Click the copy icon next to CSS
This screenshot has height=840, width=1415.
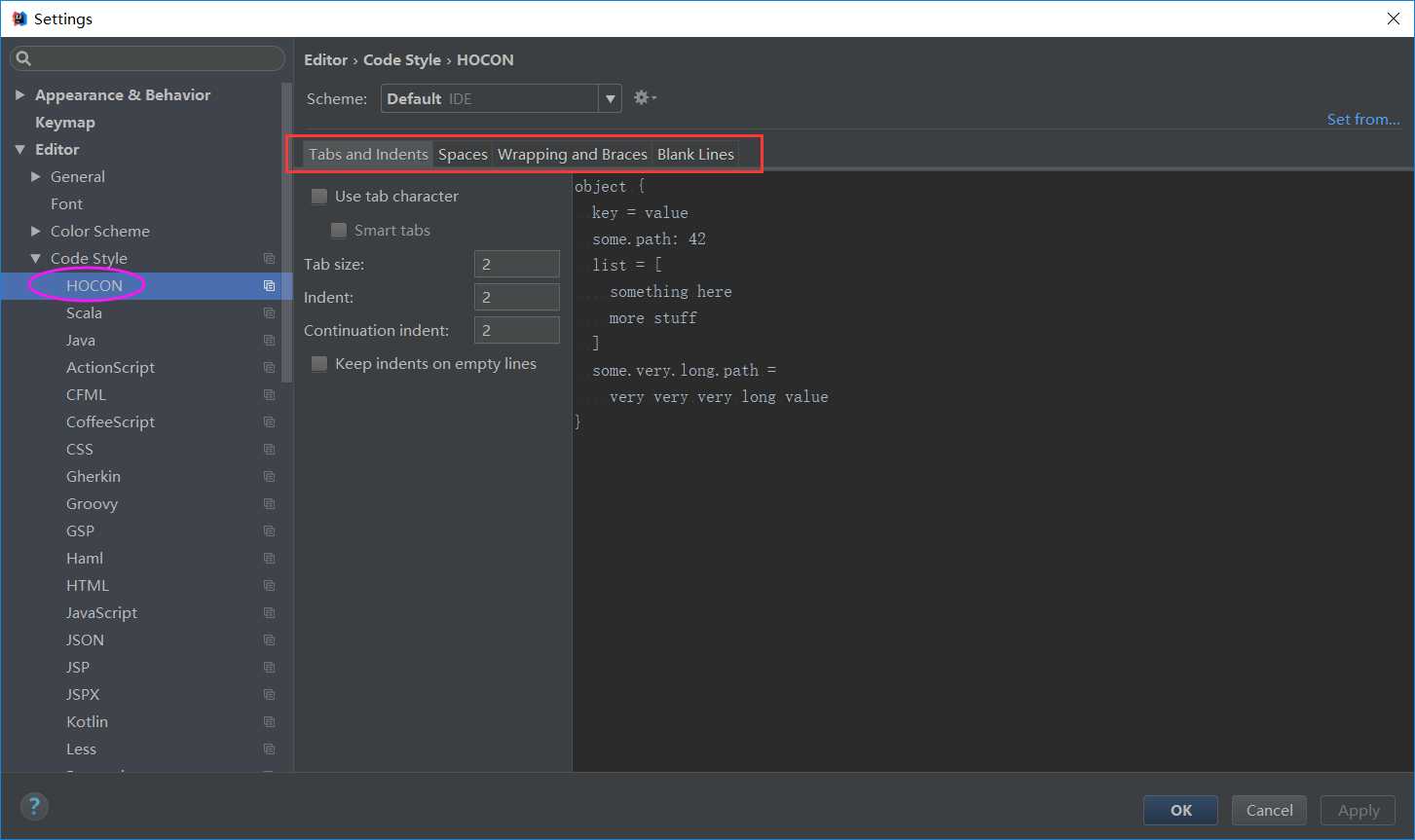coord(270,449)
